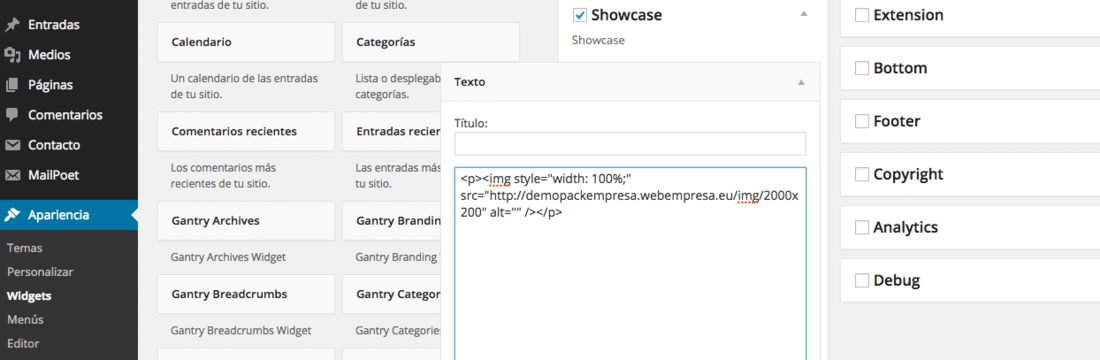
Task: Click the Entradas pin icon
Action: tap(12, 25)
